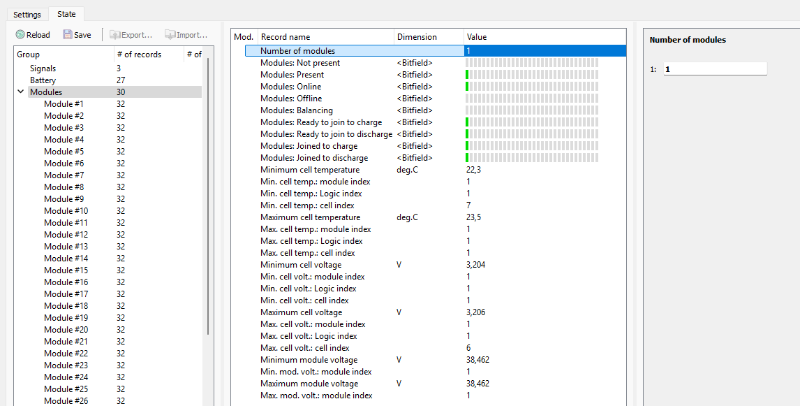Click the Mod. column header
Image resolution: width=800 pixels, height=406 pixels.
(244, 37)
